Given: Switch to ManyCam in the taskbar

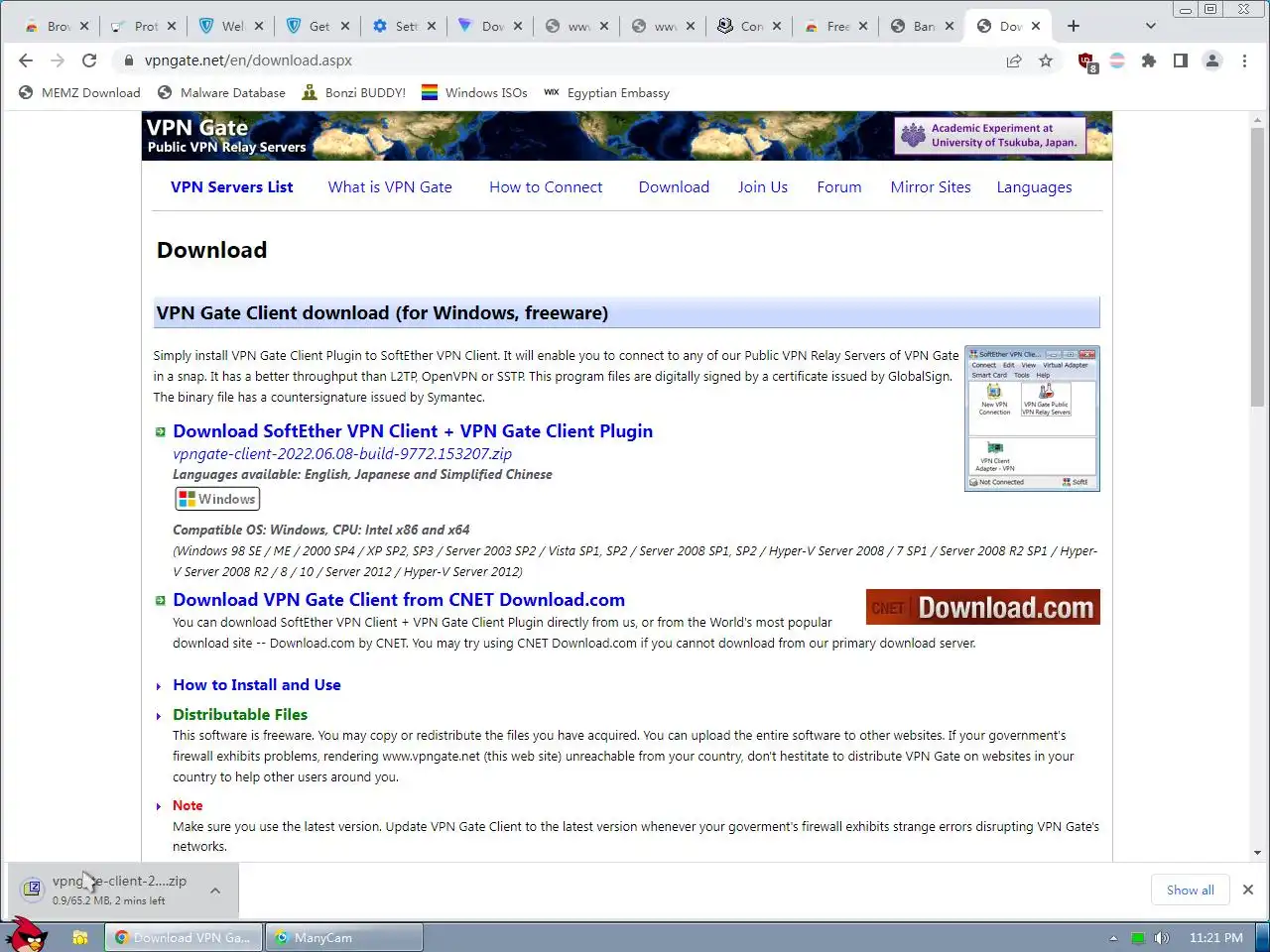Looking at the screenshot, I should point(344,937).
